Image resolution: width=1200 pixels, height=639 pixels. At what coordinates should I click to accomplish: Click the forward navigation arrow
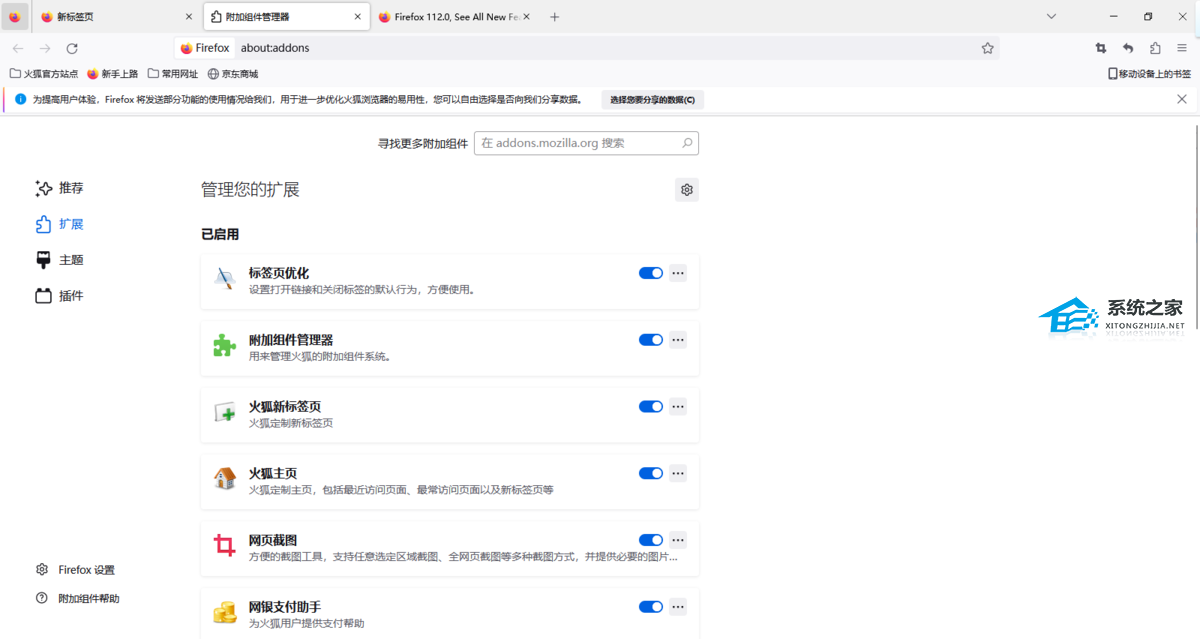tap(45, 48)
